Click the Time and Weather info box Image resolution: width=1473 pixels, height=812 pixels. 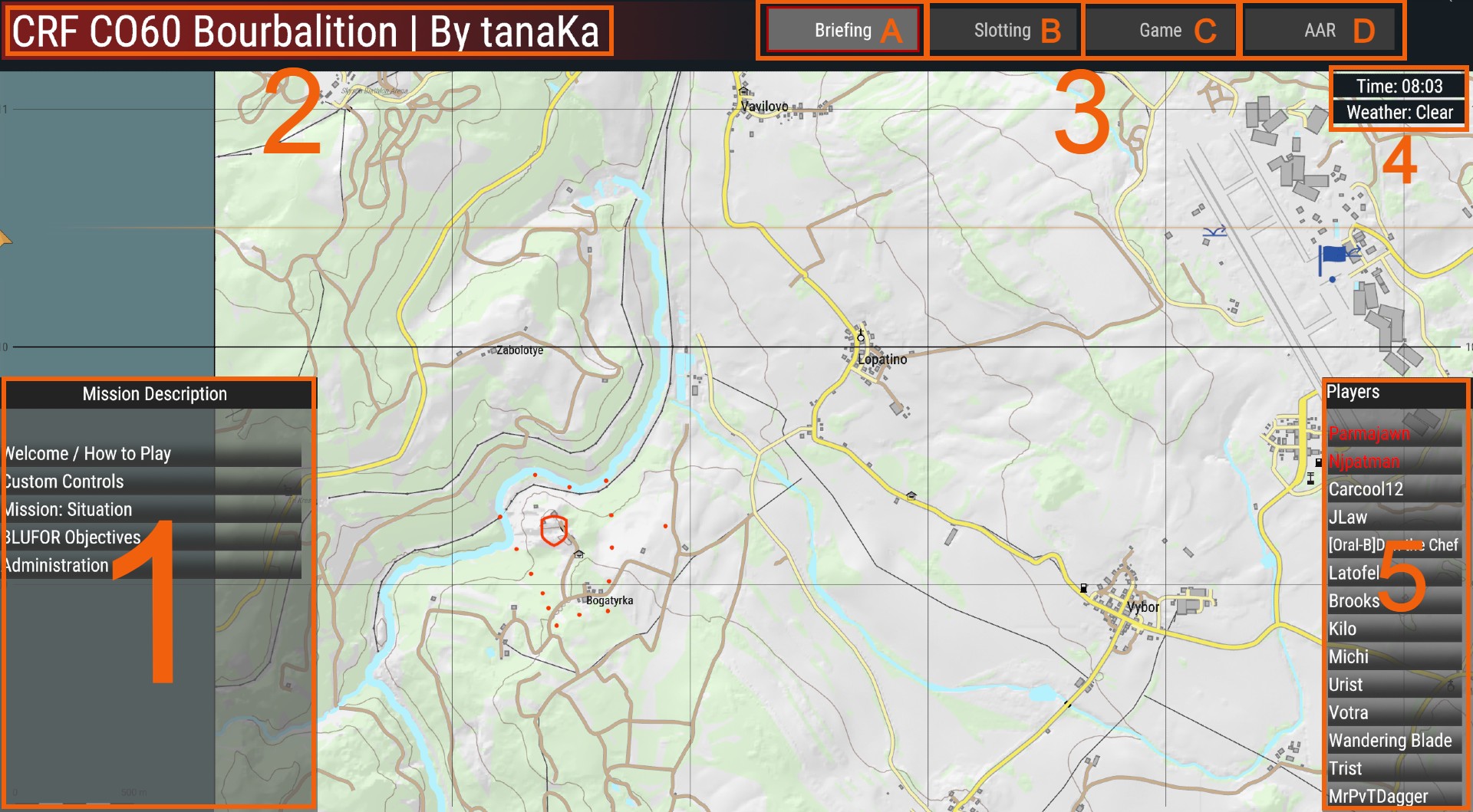point(1399,100)
